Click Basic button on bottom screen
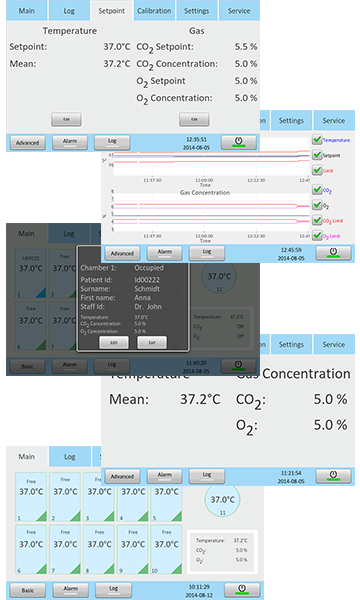The image size is (360, 600). click(28, 590)
